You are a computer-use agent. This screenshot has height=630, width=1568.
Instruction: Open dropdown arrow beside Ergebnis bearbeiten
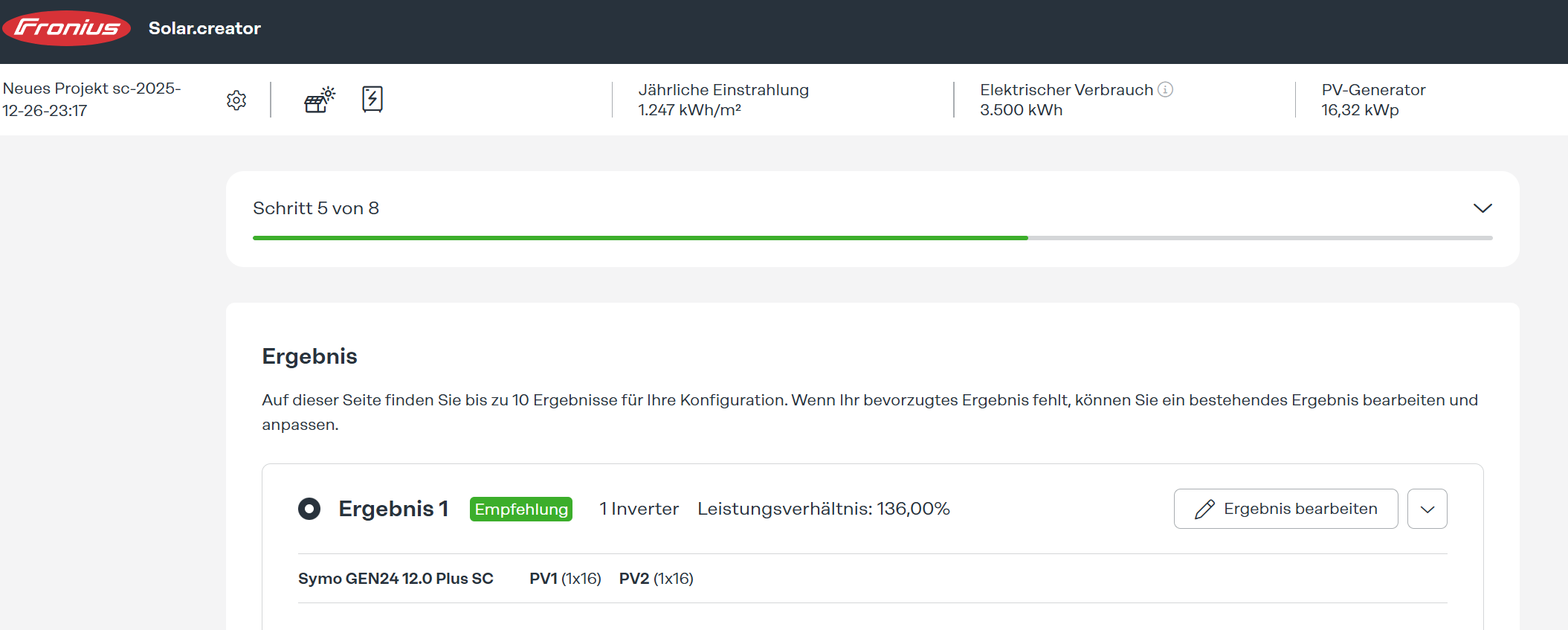coord(1427,509)
